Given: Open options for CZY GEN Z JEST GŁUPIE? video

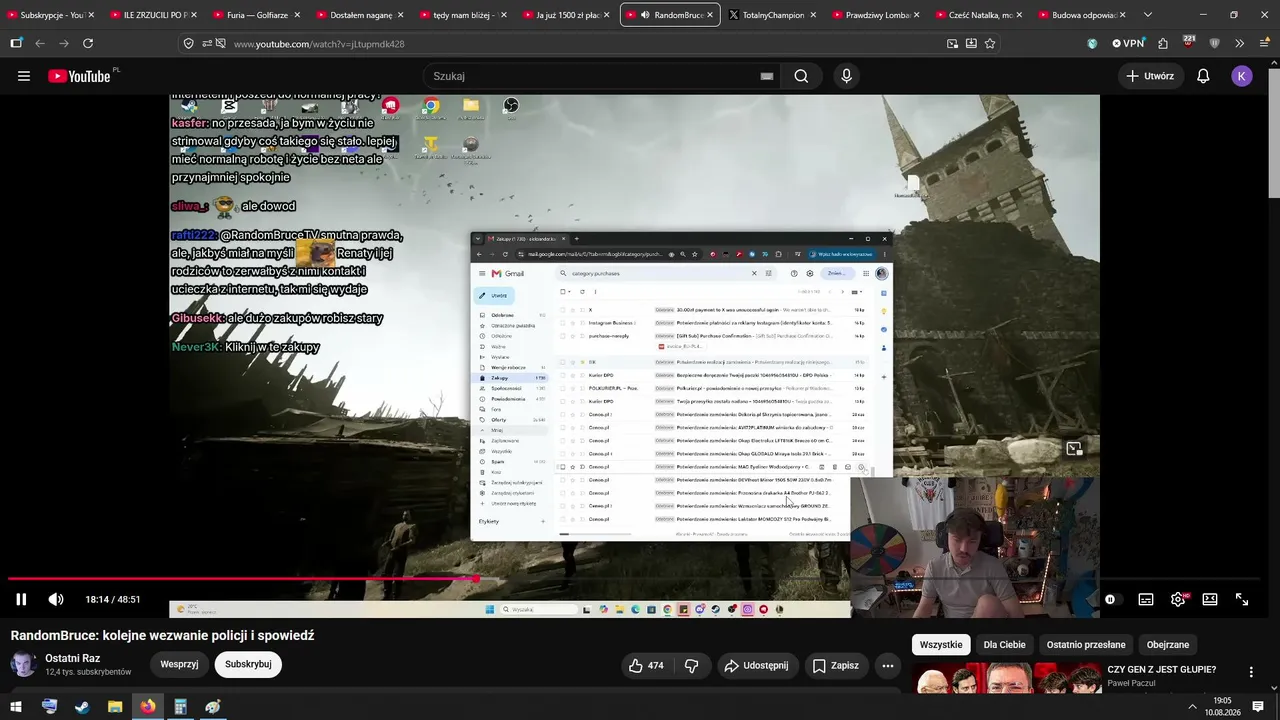Looking at the screenshot, I should click(1250, 672).
